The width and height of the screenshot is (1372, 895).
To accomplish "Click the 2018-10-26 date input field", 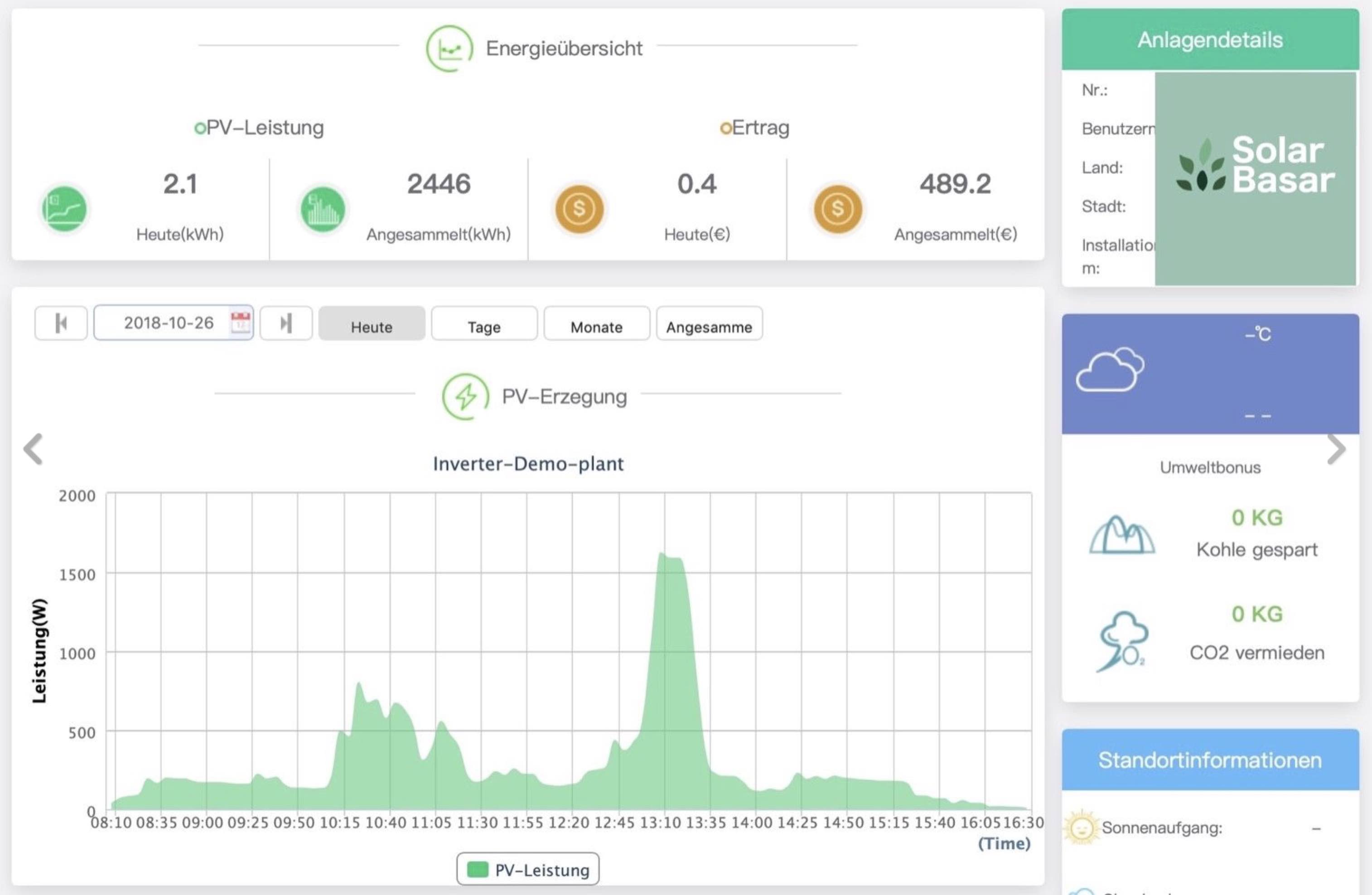I will click(x=169, y=323).
